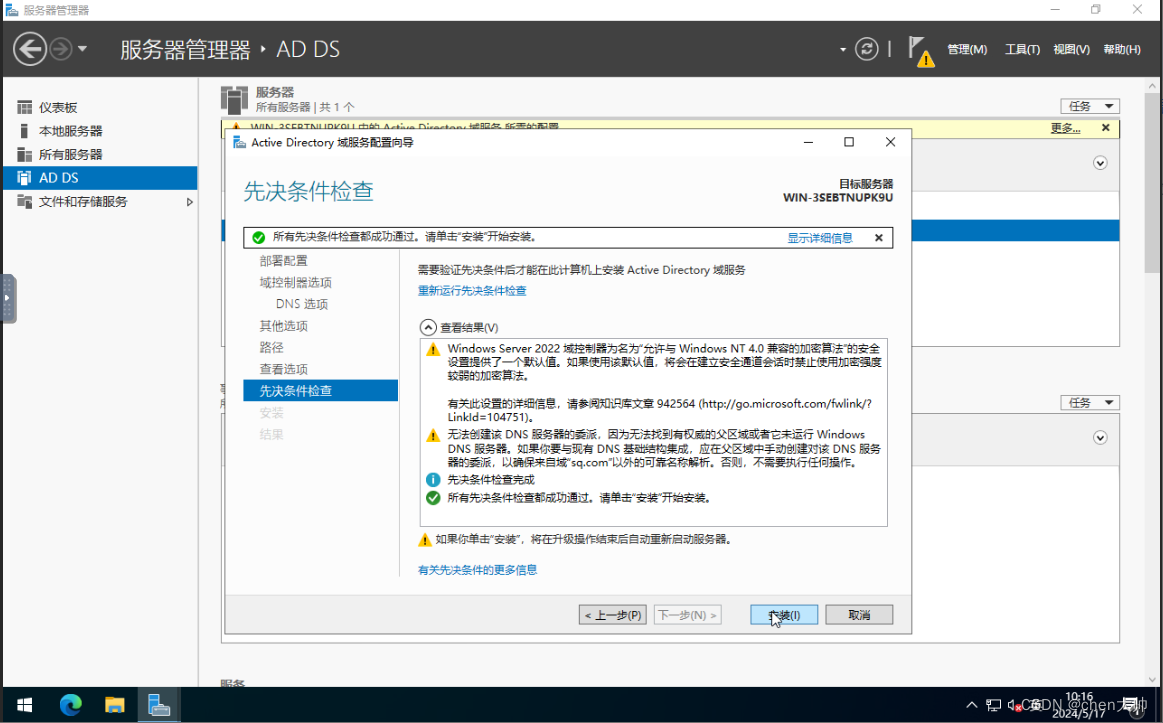The height and width of the screenshot is (723, 1163).
Task: Click warning icon beside 如果你单击安装 note
Action: click(x=425, y=540)
